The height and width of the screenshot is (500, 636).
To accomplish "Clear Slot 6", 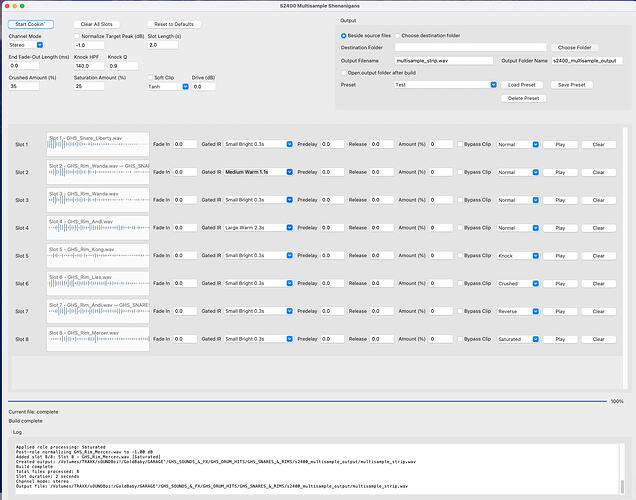I will click(x=599, y=283).
